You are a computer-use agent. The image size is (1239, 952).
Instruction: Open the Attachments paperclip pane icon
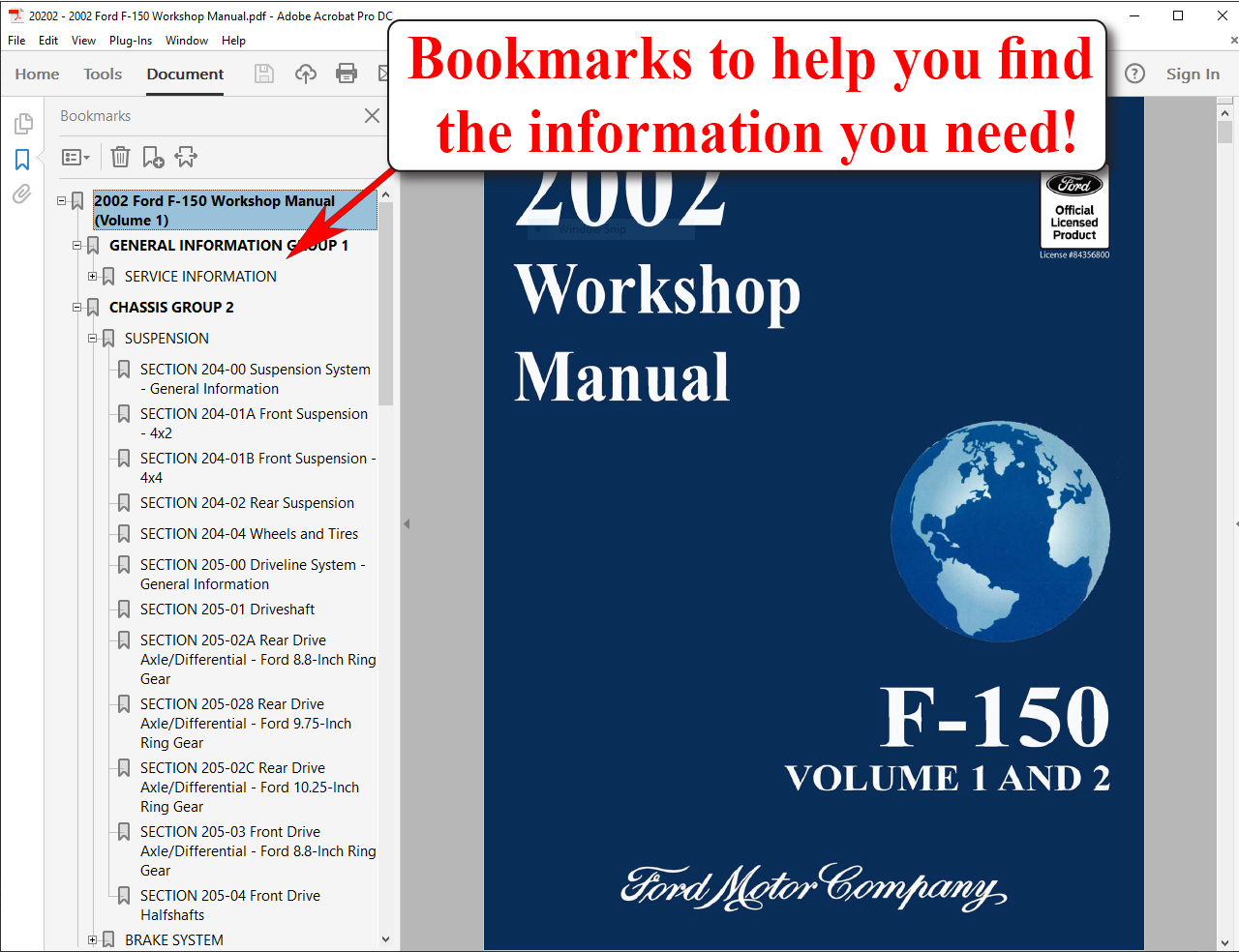pyautogui.click(x=21, y=194)
